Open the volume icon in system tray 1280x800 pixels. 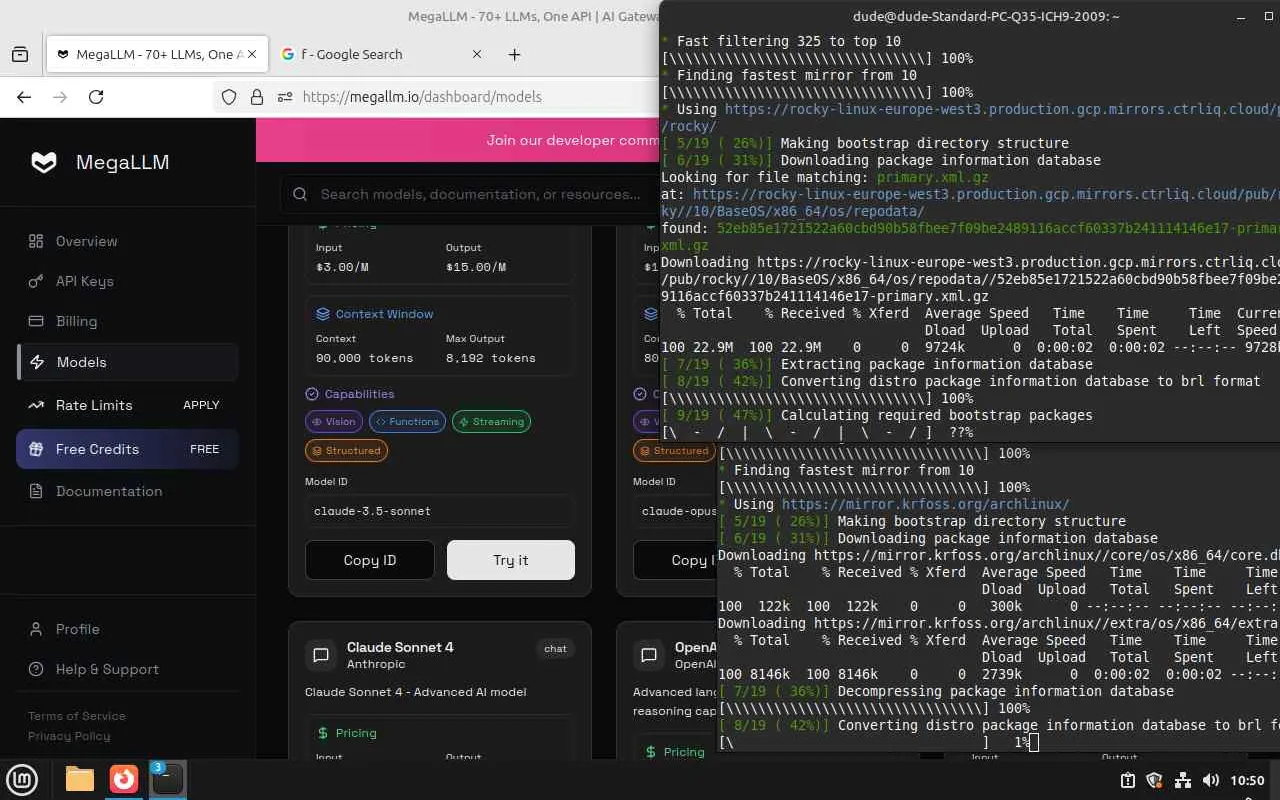pyautogui.click(x=1211, y=780)
